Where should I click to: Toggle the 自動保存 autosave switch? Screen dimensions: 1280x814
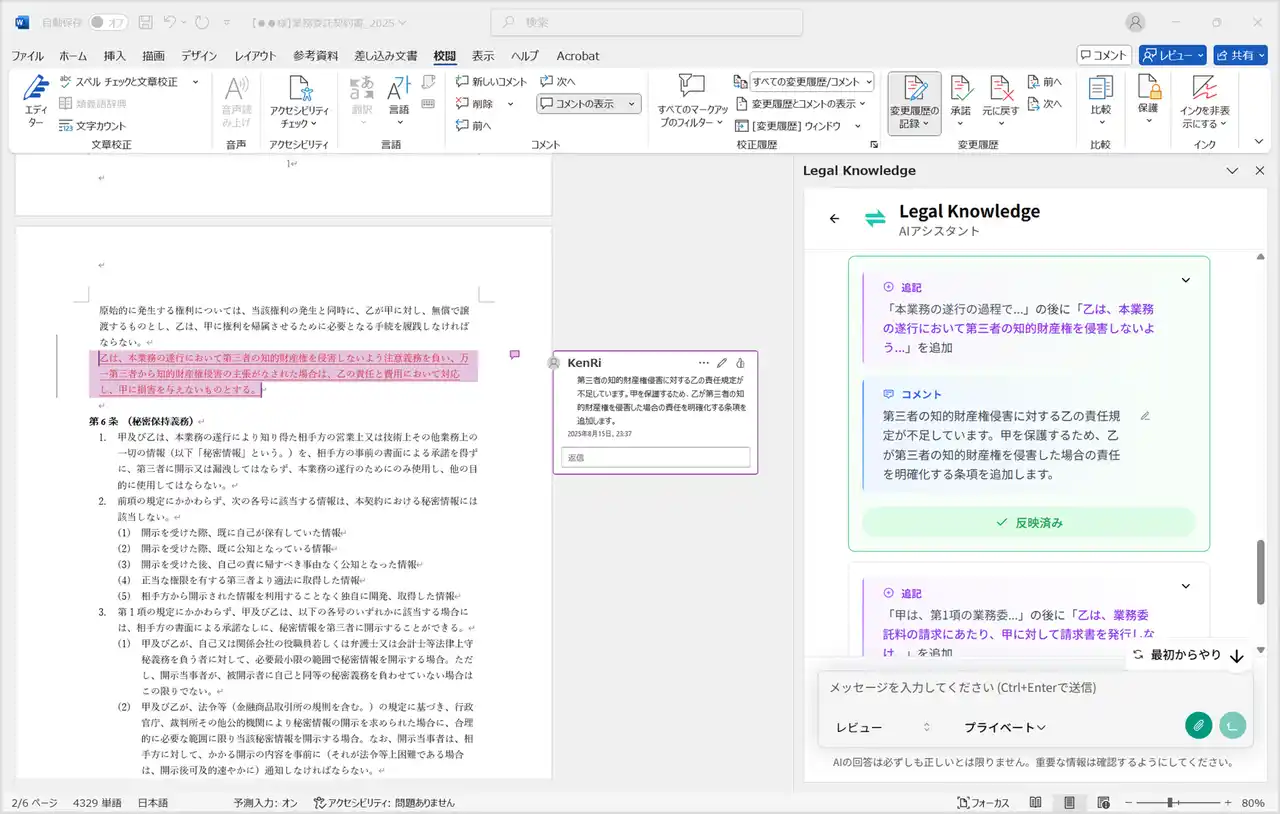[x=108, y=22]
